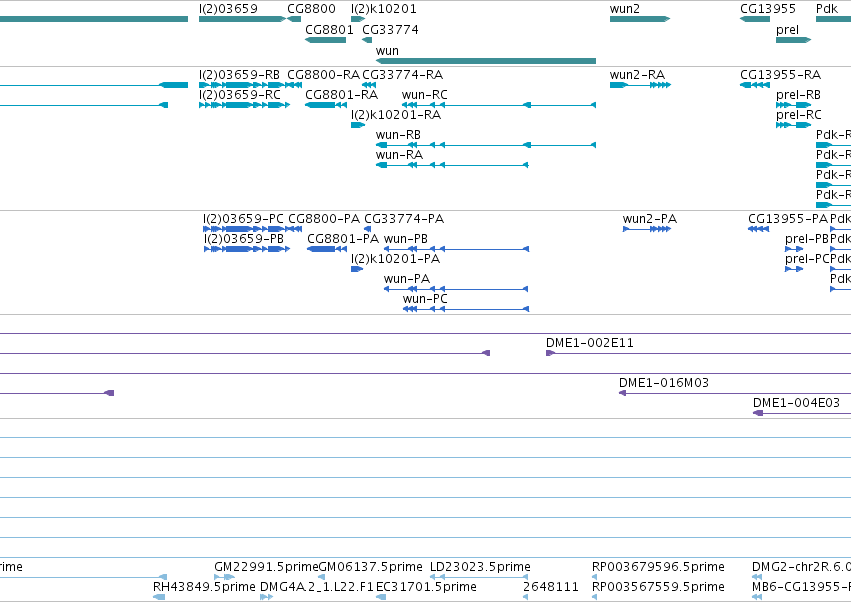Click feature 2648111 label

tap(550, 587)
